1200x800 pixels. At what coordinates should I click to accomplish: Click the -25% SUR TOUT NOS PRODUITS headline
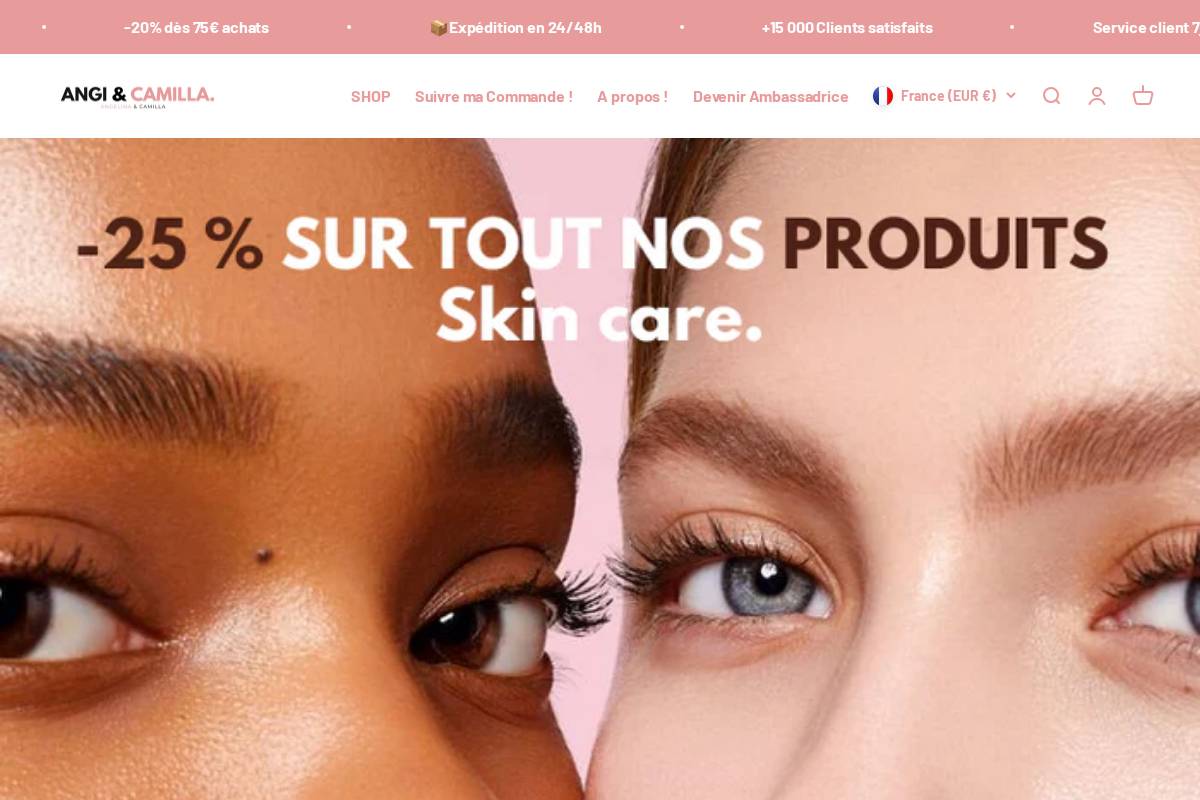(x=592, y=244)
